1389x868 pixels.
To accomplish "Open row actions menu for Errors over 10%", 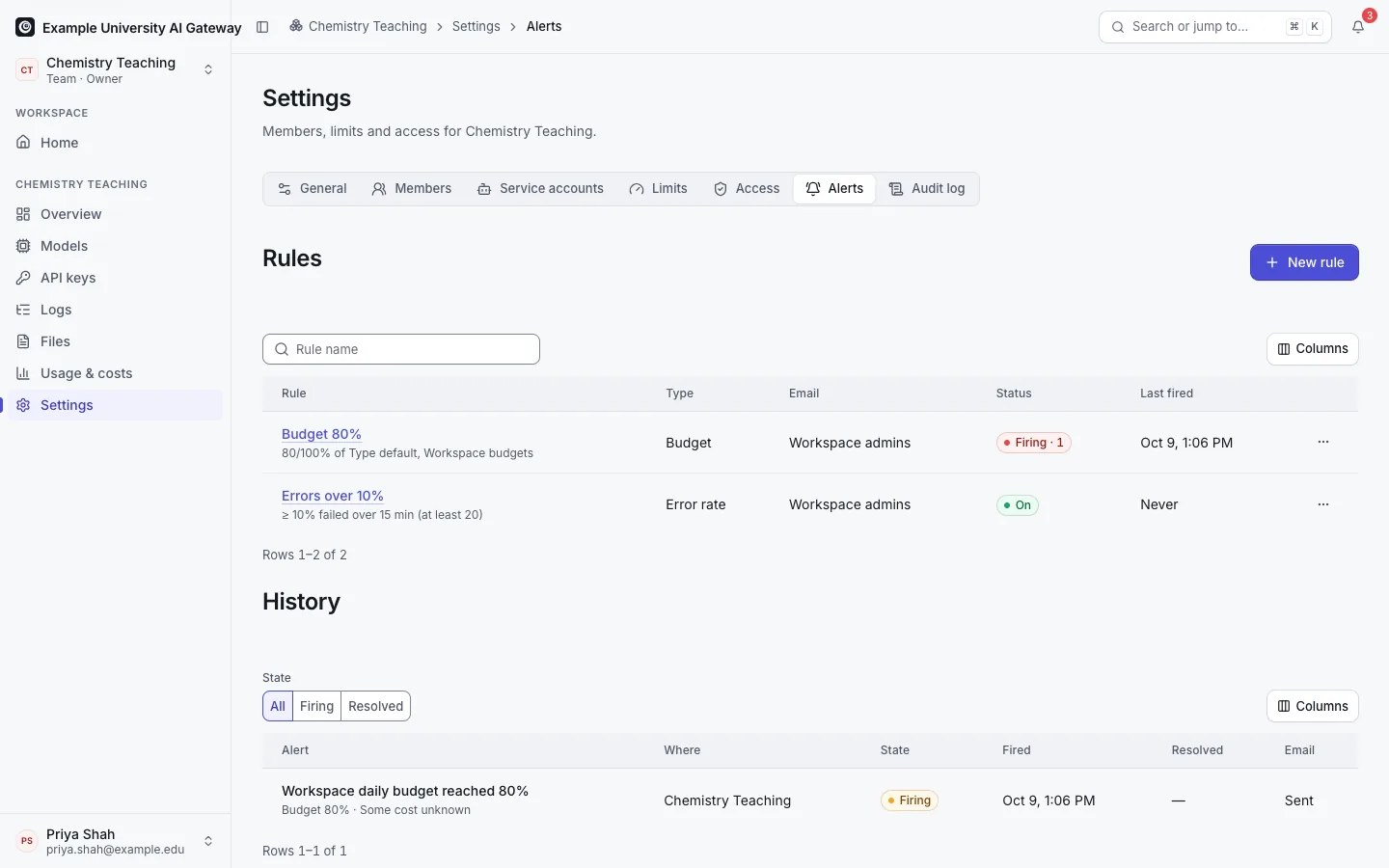I will (x=1323, y=504).
